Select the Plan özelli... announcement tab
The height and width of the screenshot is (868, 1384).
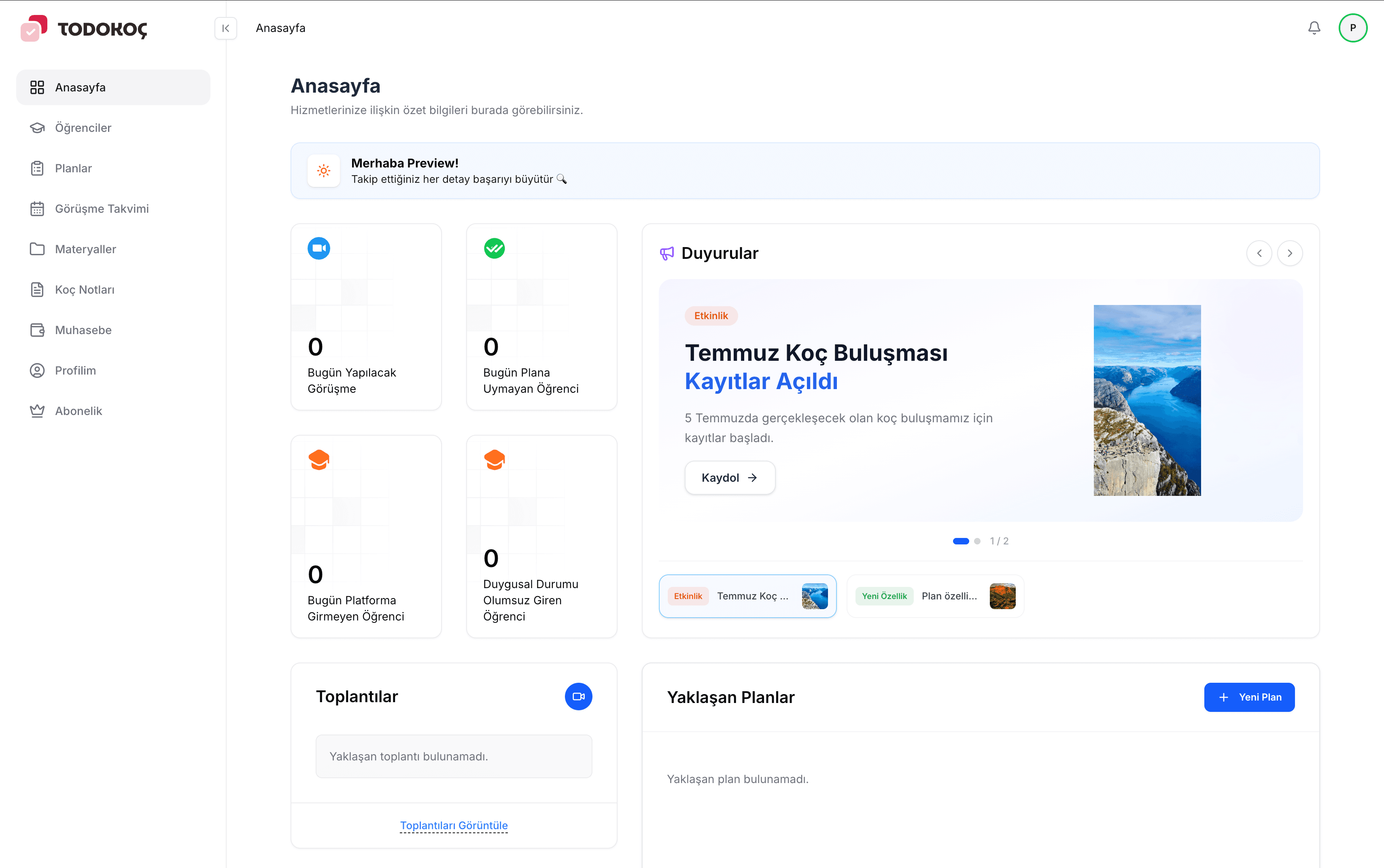(936, 596)
